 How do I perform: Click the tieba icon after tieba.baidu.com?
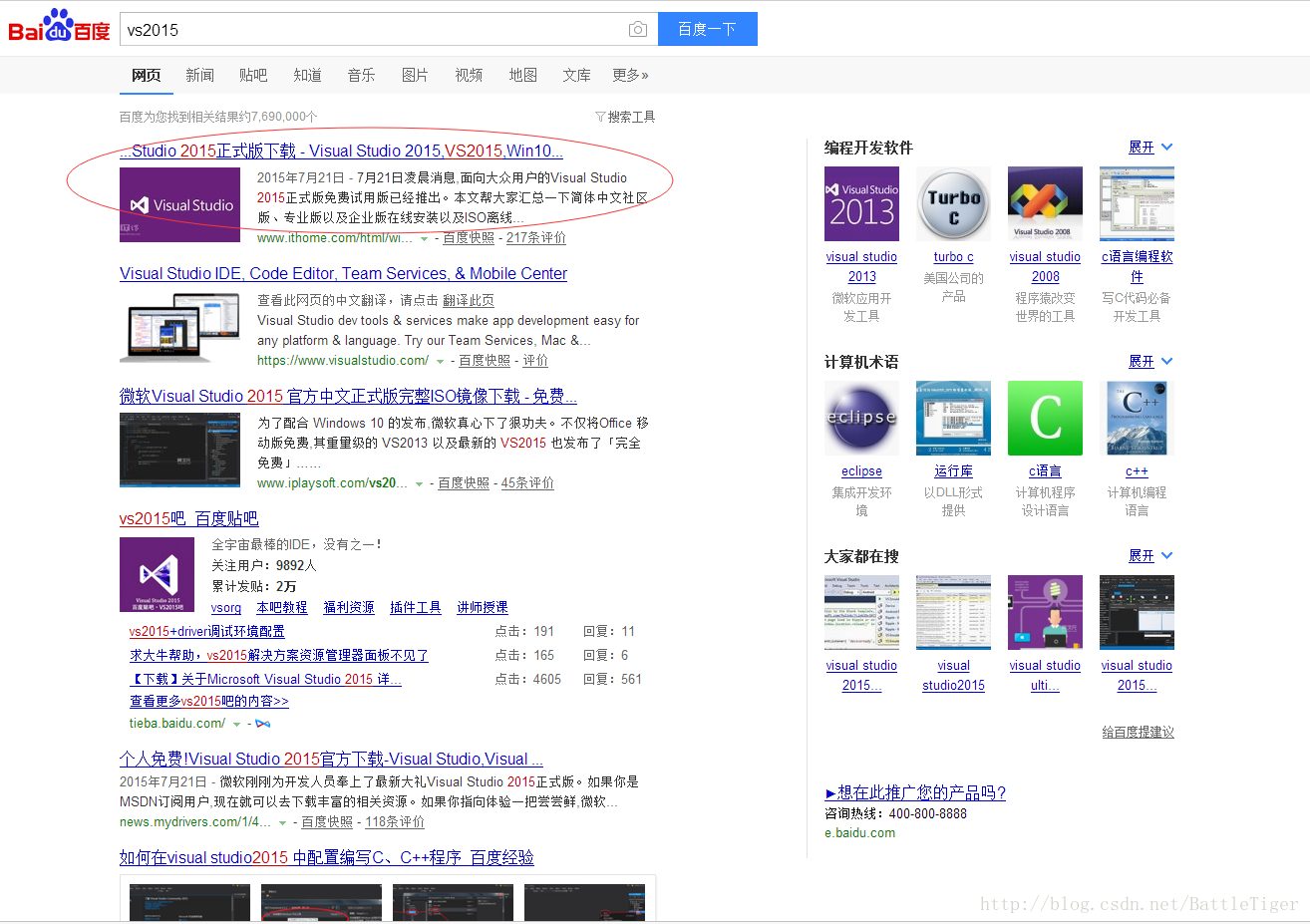click(263, 724)
